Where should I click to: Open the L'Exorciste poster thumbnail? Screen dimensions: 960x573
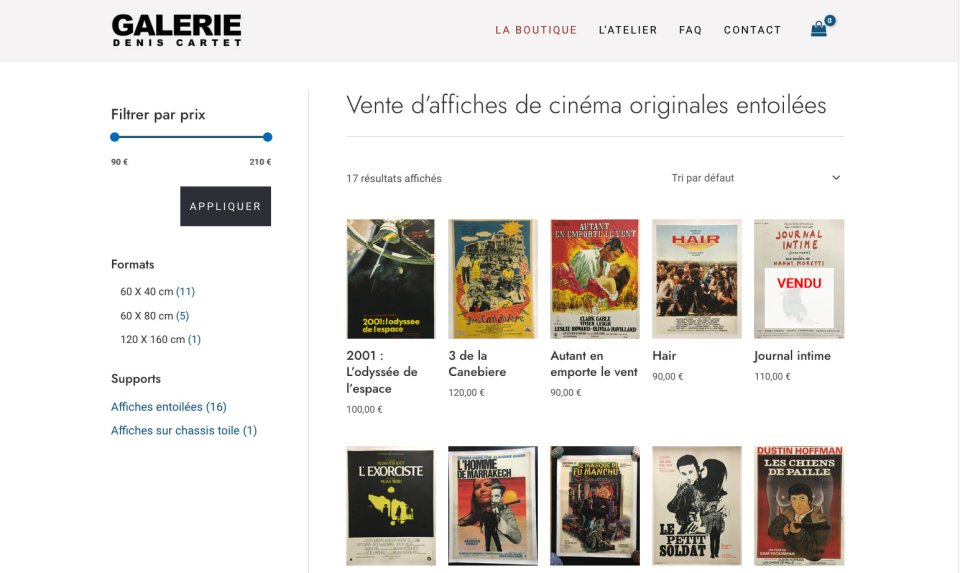391,506
